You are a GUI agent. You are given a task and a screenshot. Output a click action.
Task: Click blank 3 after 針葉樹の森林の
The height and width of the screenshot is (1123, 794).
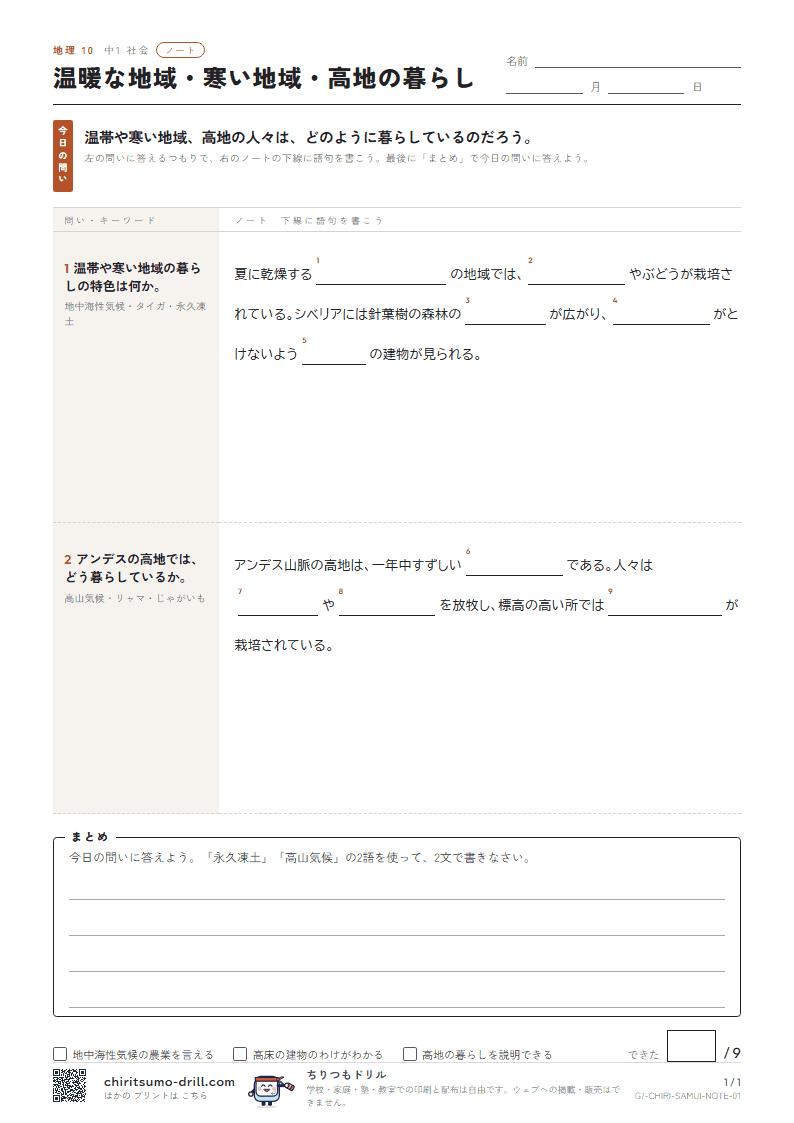coord(505,315)
